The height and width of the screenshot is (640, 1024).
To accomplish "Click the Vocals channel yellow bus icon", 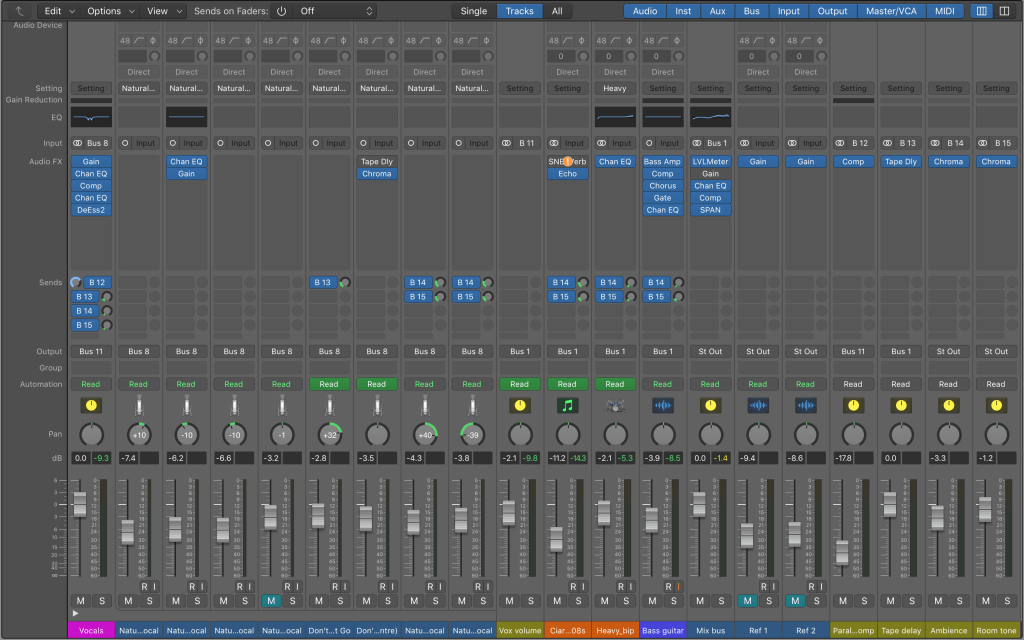I will click(91, 406).
